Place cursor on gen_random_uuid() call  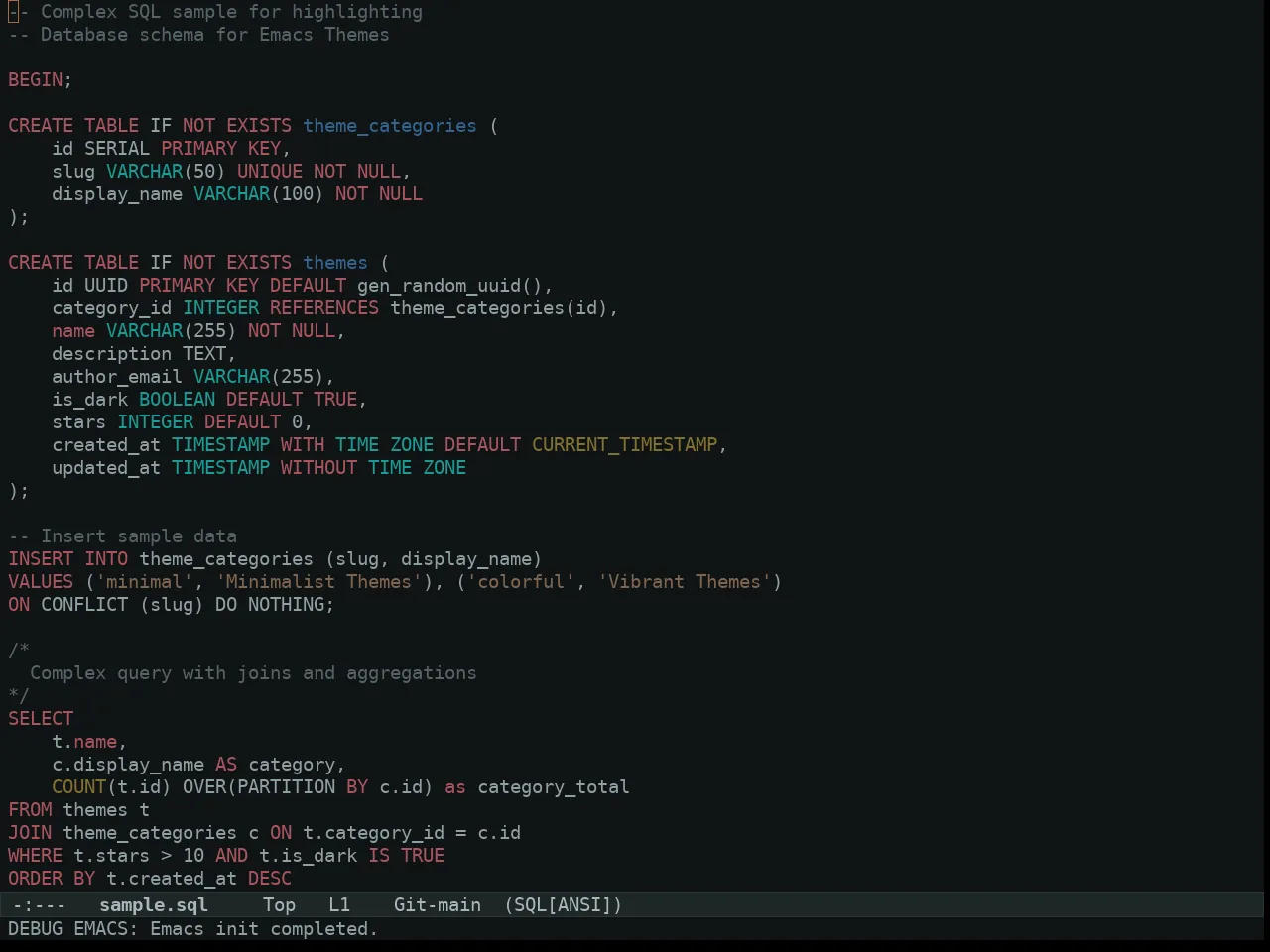point(449,286)
